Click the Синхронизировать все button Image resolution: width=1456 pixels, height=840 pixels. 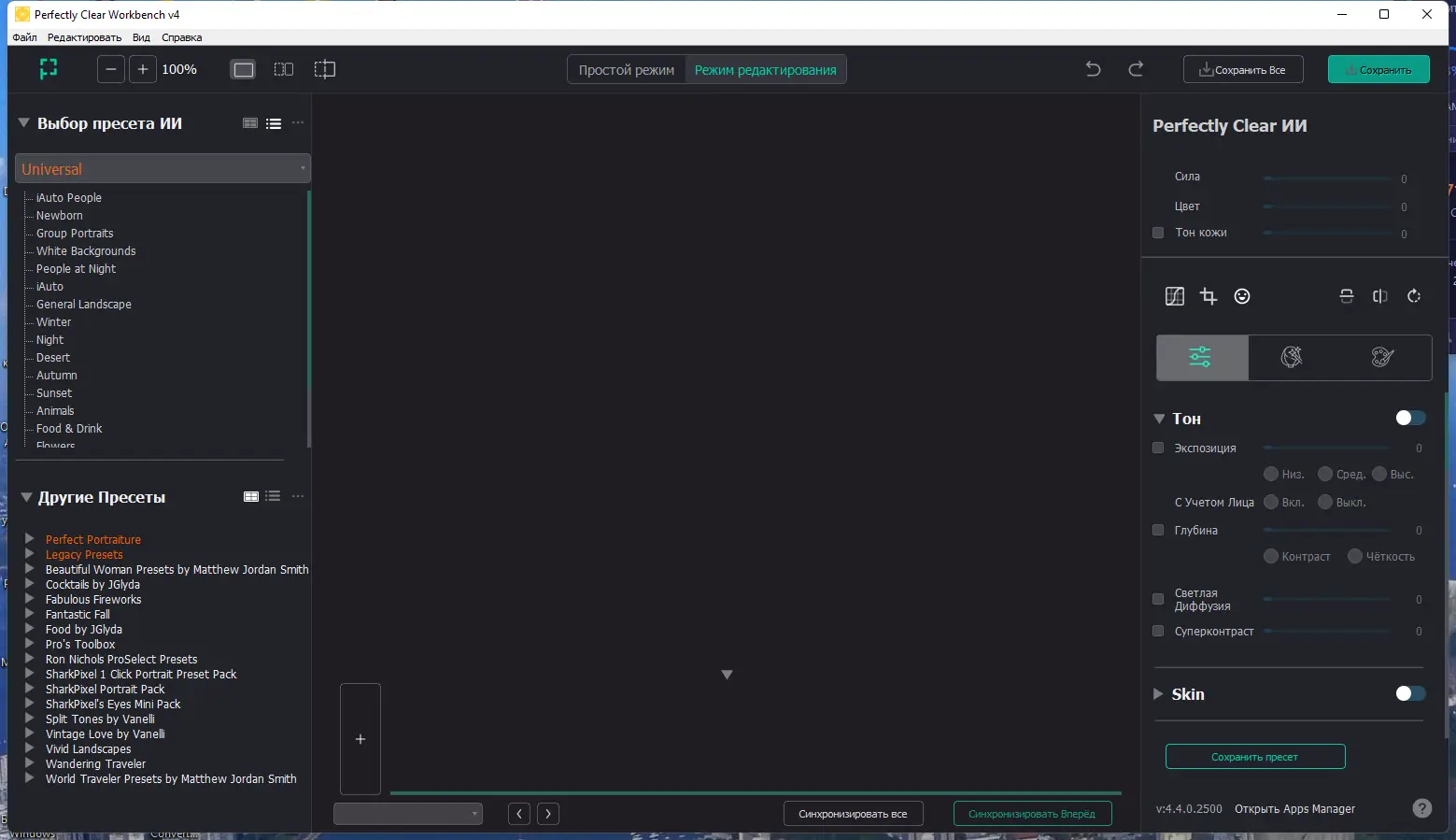[853, 814]
